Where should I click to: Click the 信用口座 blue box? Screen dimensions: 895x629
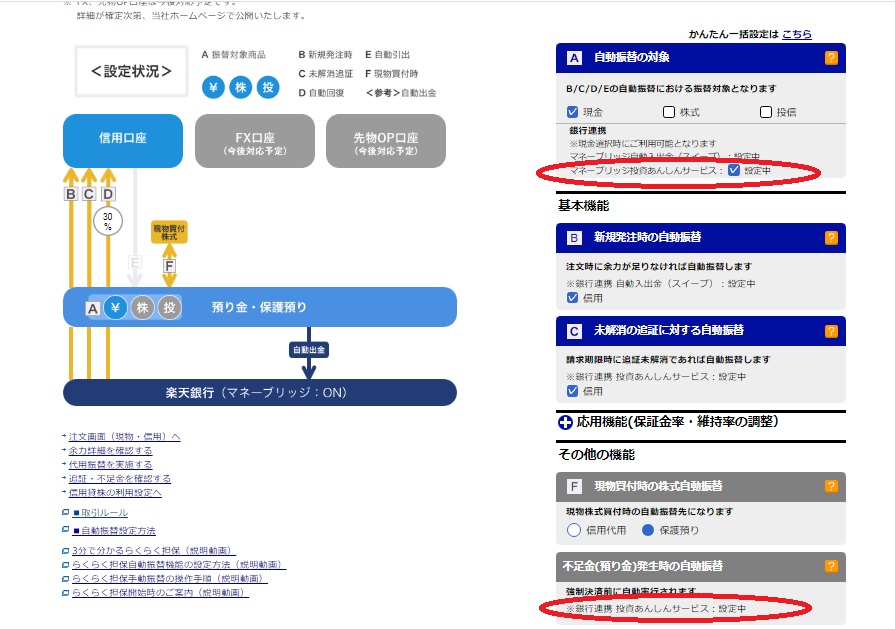(123, 140)
